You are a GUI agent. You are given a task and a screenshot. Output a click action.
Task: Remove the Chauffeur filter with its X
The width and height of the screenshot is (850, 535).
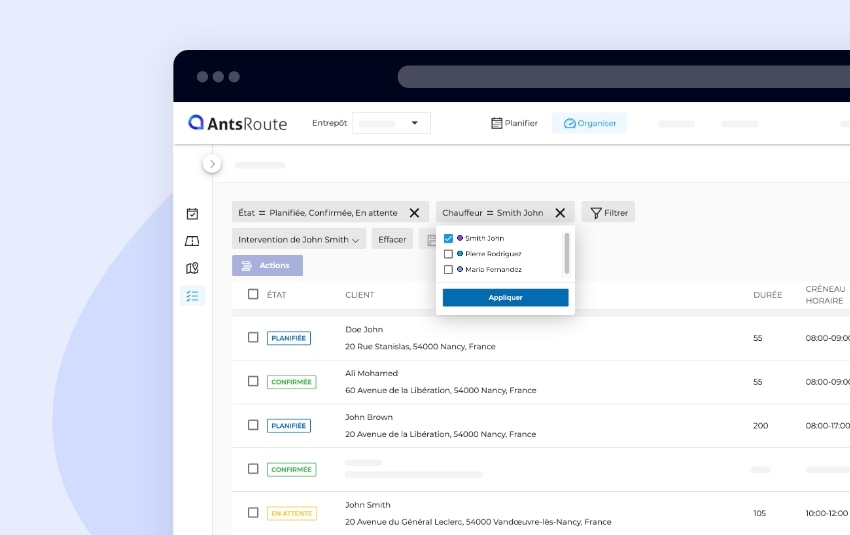click(560, 212)
